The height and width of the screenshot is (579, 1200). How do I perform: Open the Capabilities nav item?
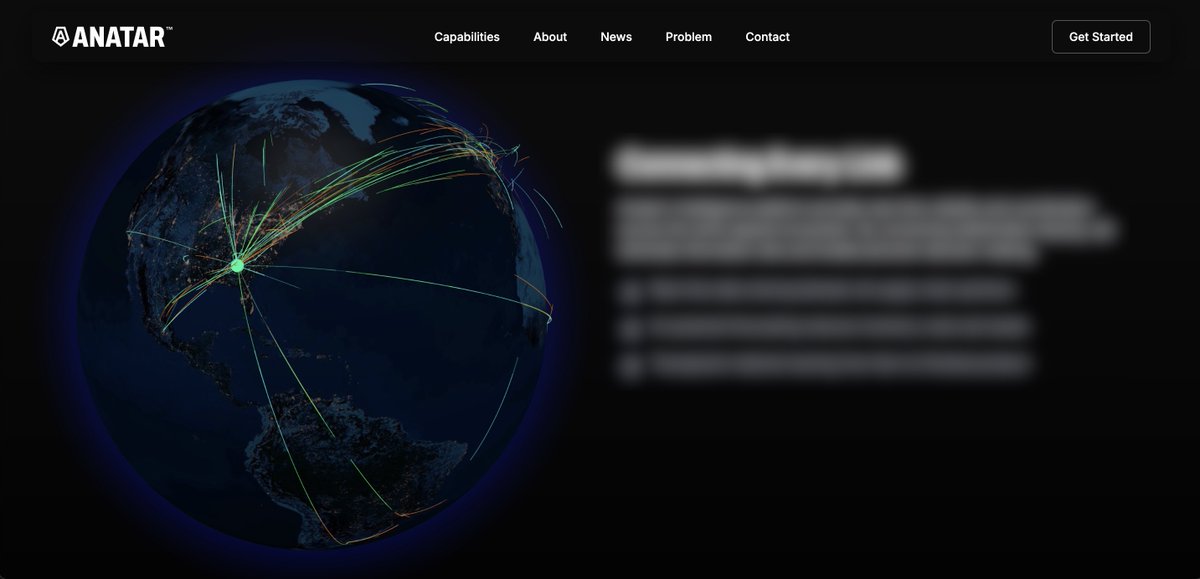click(467, 37)
